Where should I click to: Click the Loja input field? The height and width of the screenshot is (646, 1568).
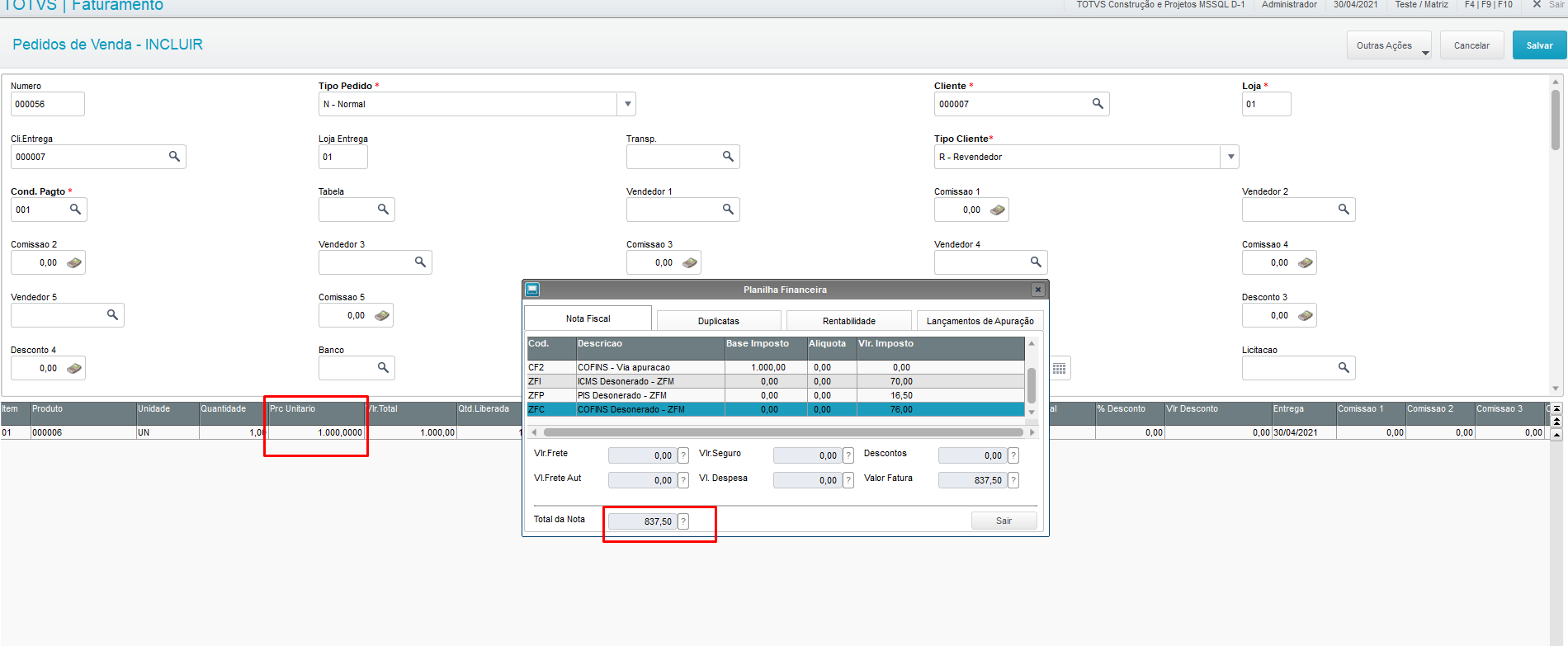click(x=1266, y=104)
